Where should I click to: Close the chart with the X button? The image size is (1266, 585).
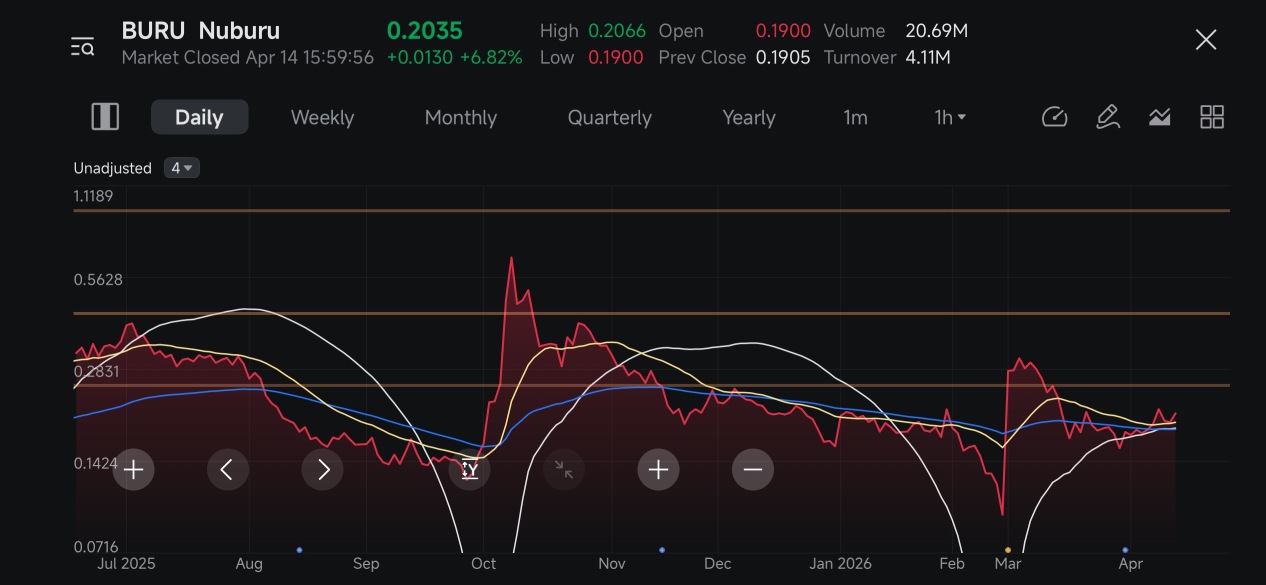pos(1206,40)
